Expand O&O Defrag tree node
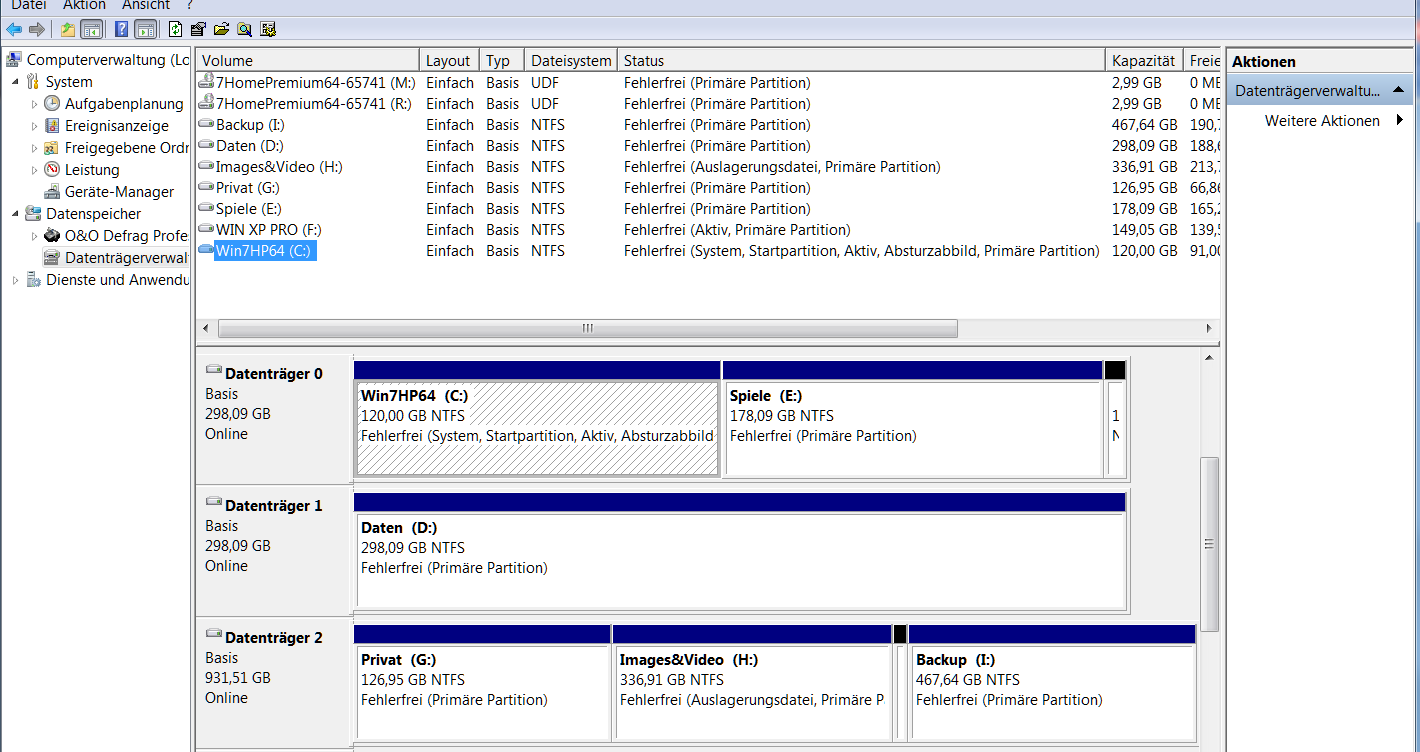1420x752 pixels. tap(34, 236)
